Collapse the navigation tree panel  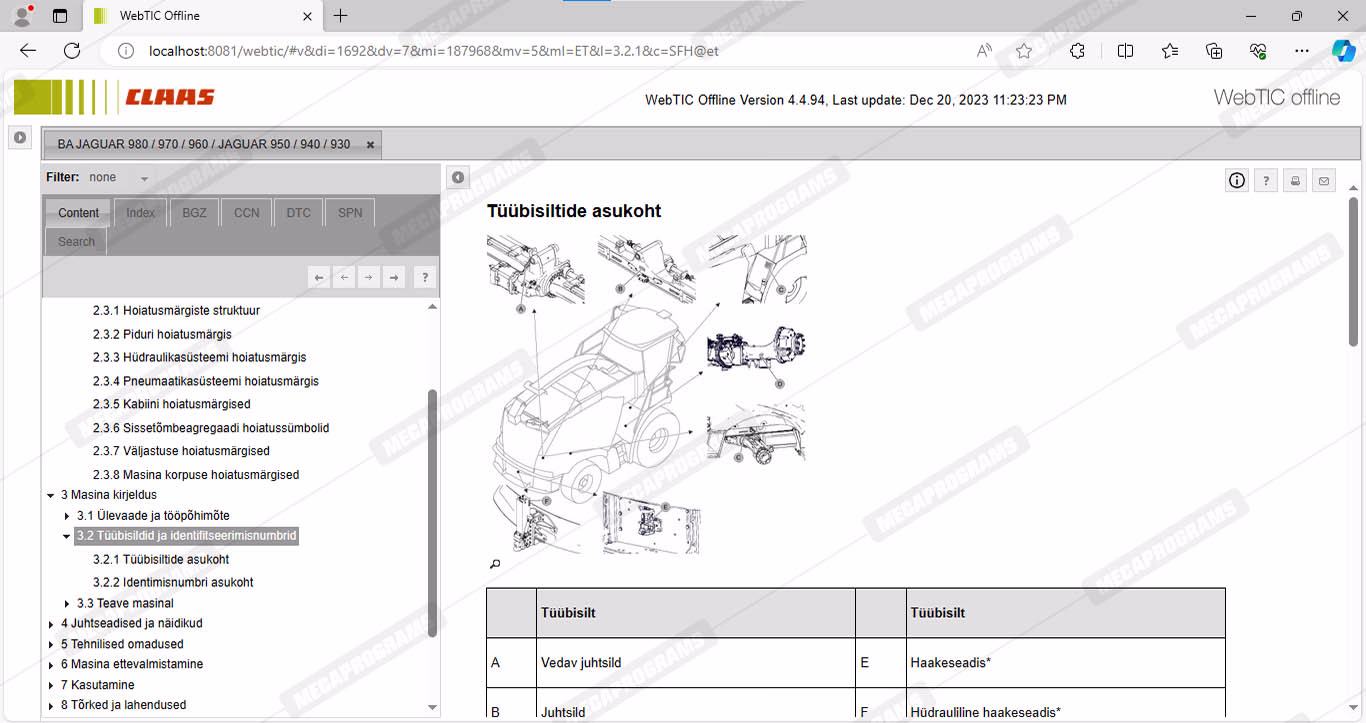pos(457,178)
